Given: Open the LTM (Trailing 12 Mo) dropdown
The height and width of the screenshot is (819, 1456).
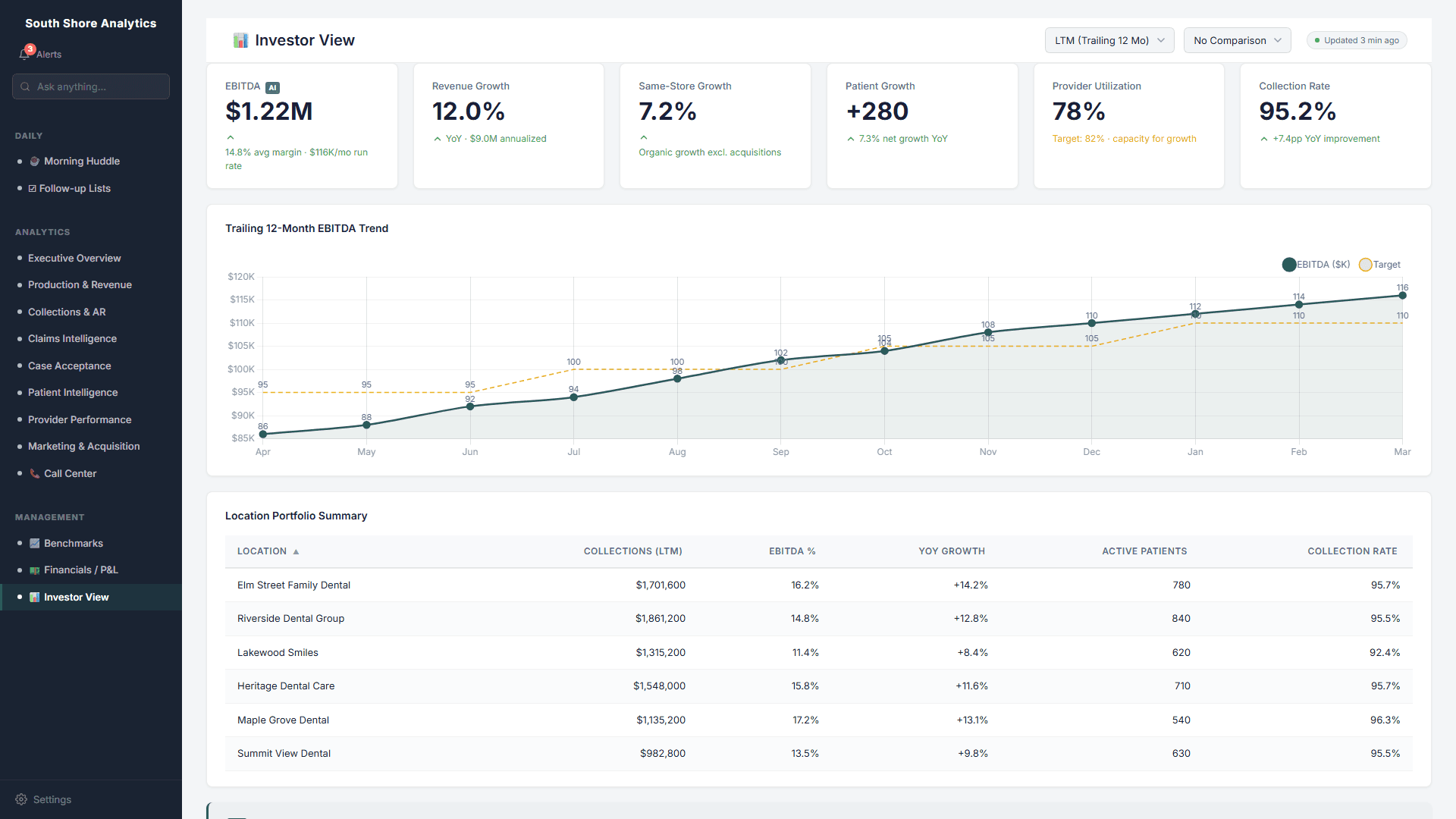Looking at the screenshot, I should pos(1109,40).
